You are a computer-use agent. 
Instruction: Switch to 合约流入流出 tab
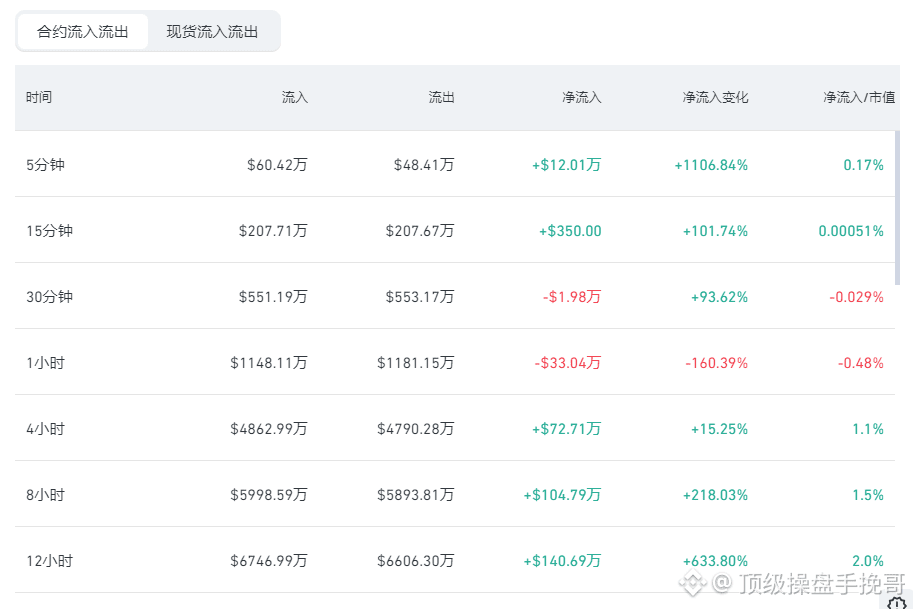(83, 31)
